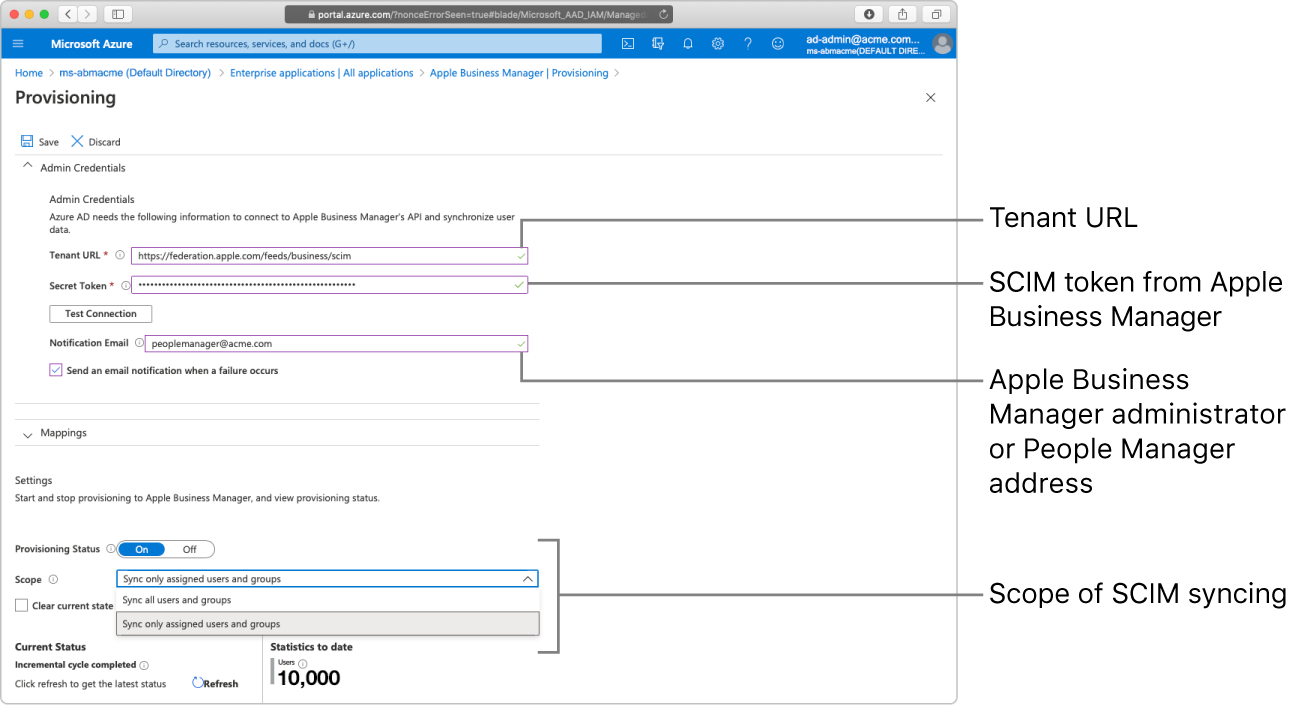This screenshot has width=1295, height=705.
Task: Open help using the question mark icon
Action: coord(747,43)
